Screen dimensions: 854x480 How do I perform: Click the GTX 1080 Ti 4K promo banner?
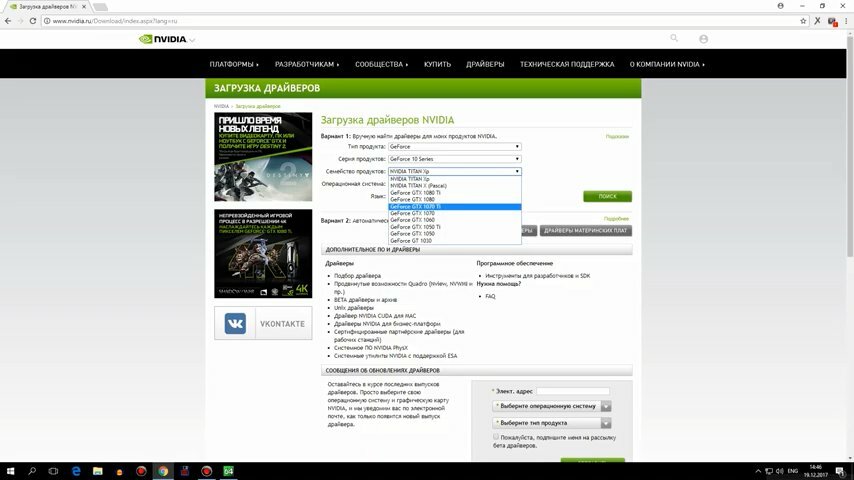(x=263, y=254)
